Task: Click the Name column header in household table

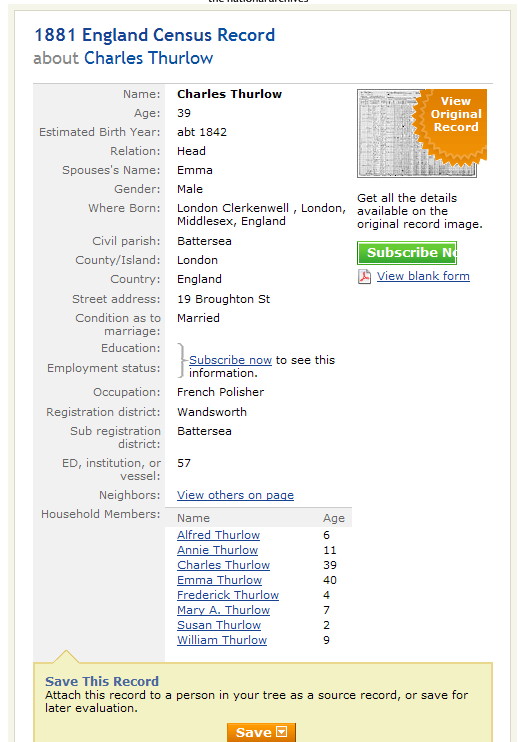Action: [193, 518]
